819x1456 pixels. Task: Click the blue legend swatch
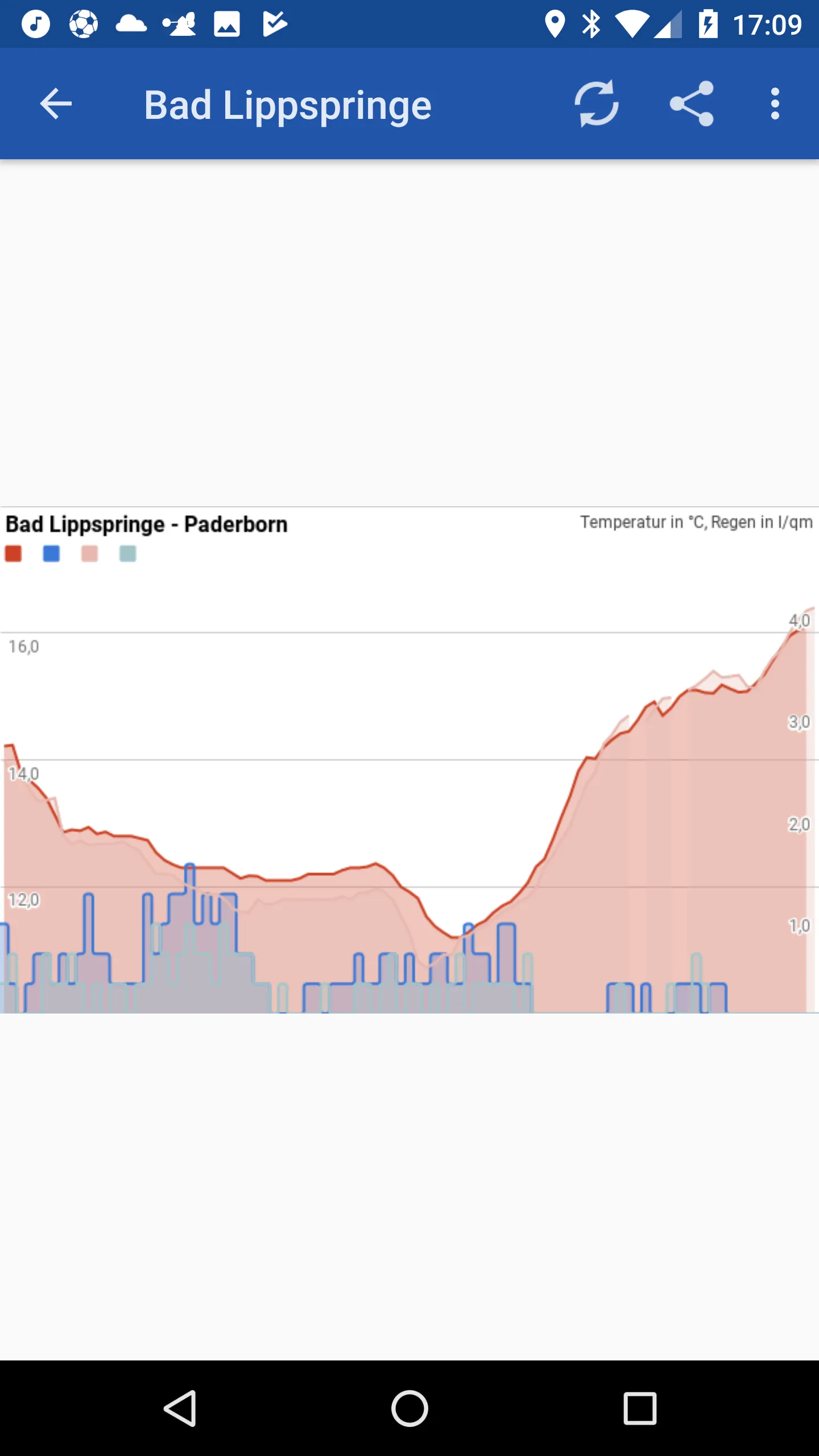pyautogui.click(x=51, y=553)
